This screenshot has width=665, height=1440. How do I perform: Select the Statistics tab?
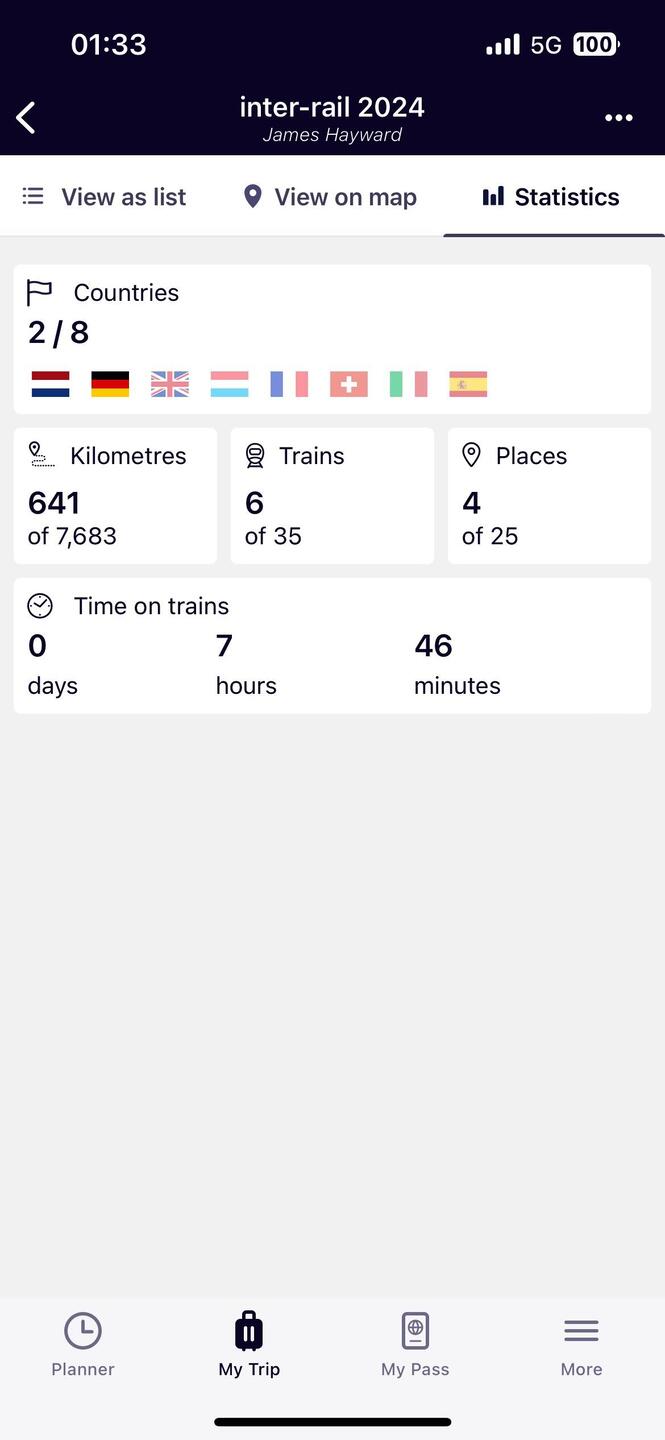point(553,197)
